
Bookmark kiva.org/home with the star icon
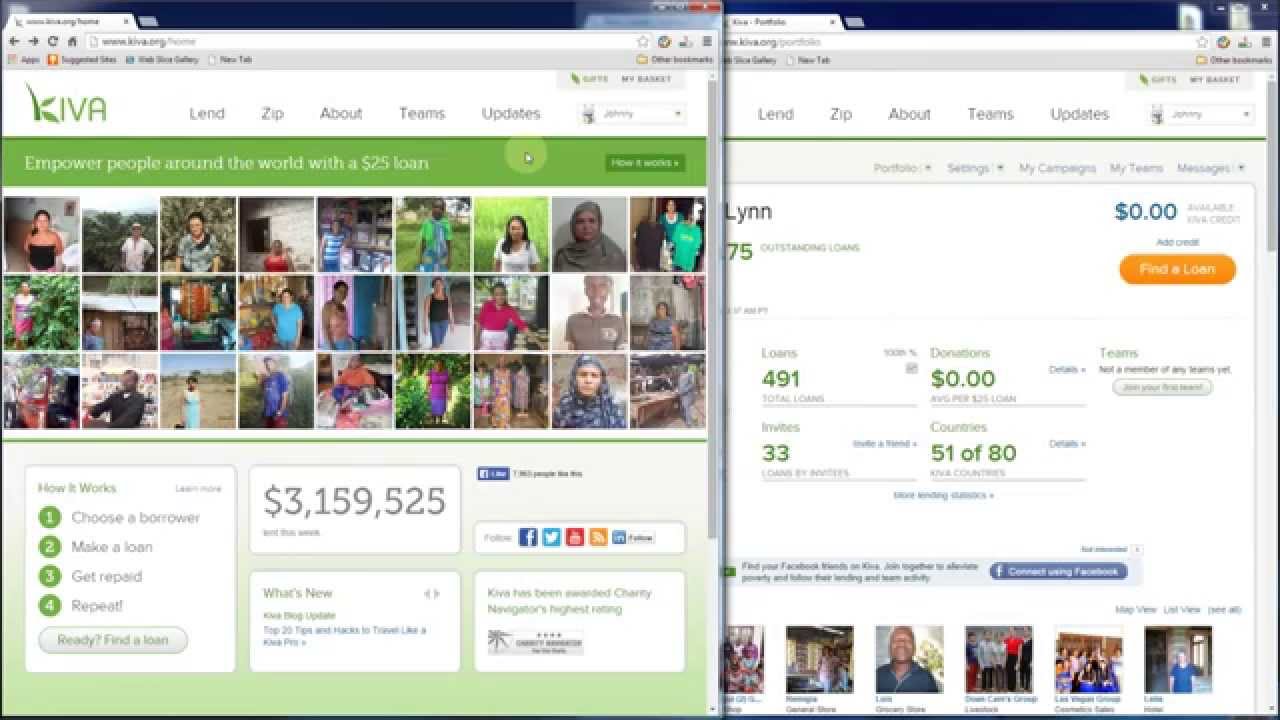click(x=643, y=41)
